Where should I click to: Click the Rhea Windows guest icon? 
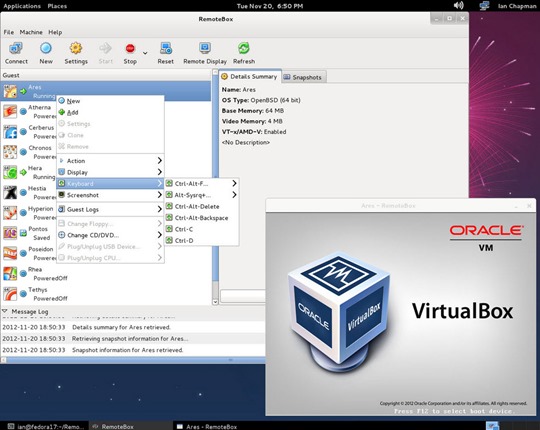pyautogui.click(x=10, y=274)
